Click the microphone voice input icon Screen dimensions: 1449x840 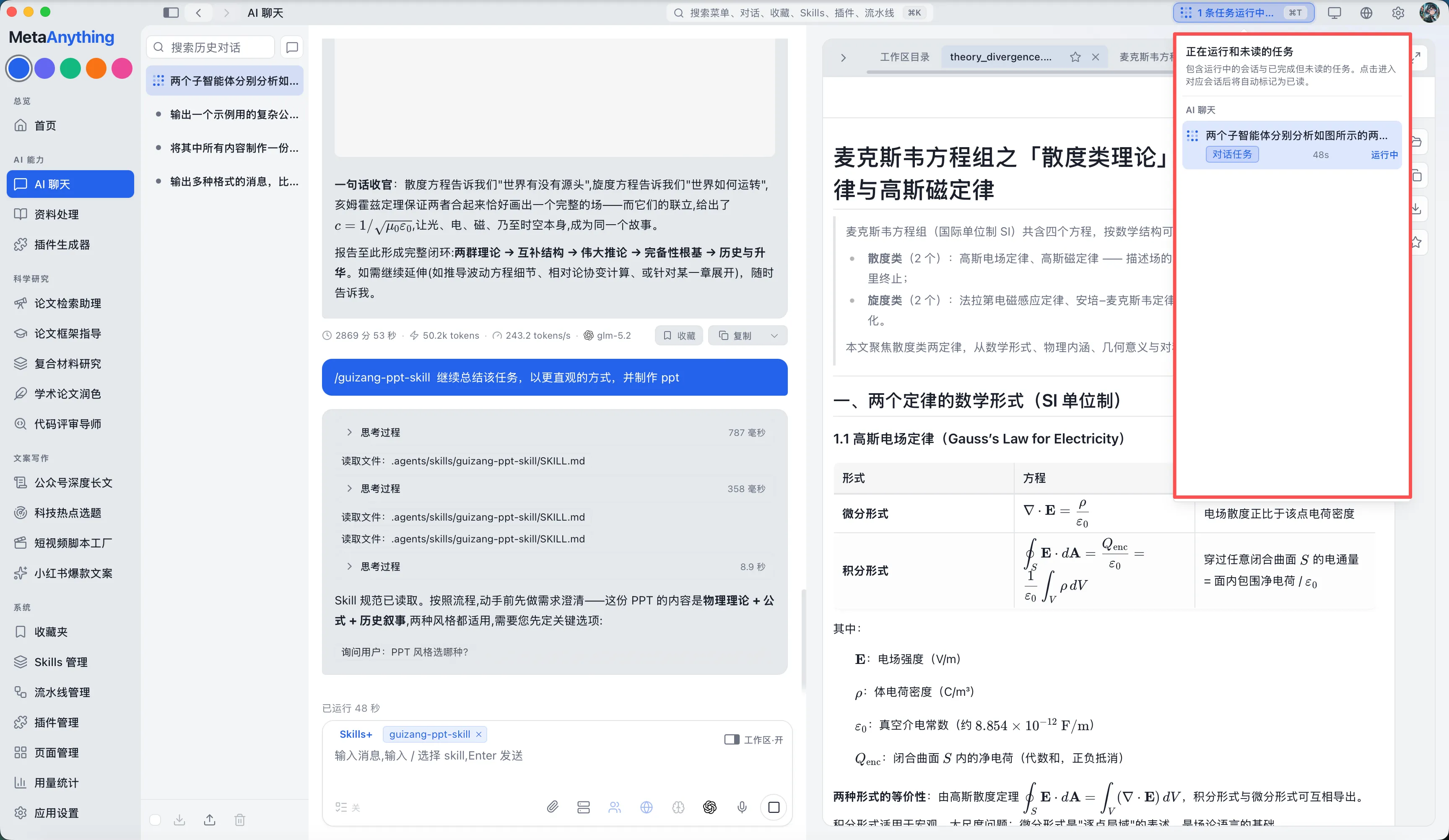(742, 807)
